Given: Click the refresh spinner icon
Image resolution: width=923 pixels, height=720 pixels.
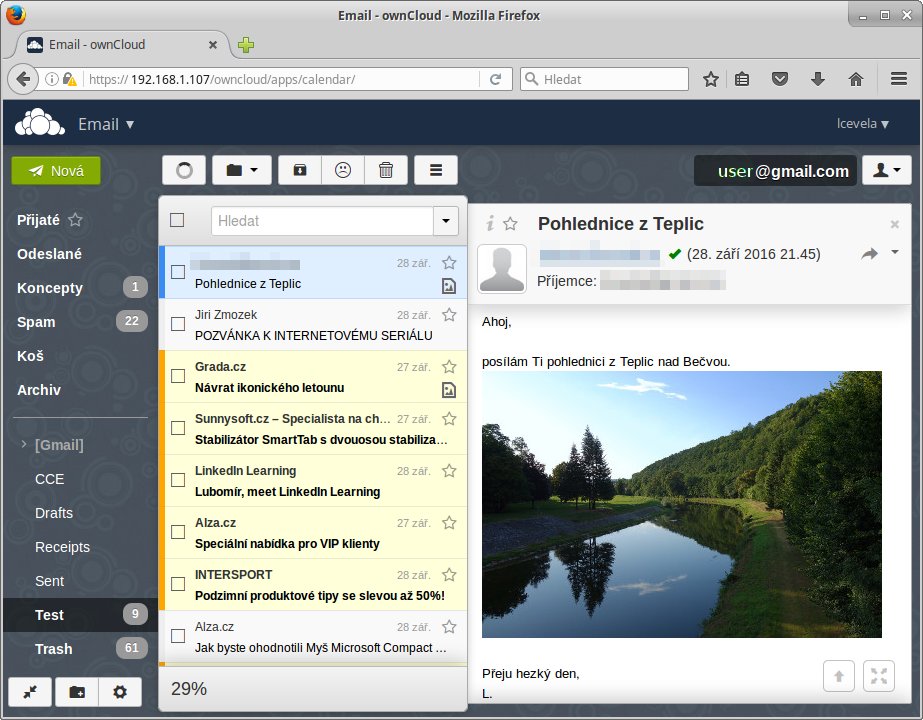Looking at the screenshot, I should [184, 170].
